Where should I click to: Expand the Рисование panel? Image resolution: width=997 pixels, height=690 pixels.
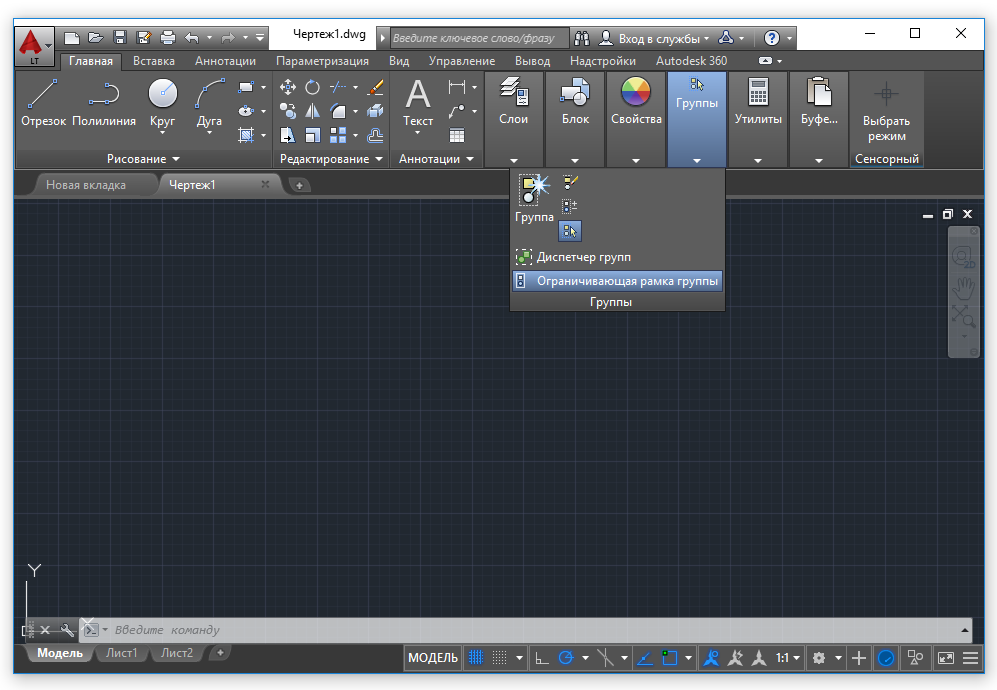pos(143,159)
